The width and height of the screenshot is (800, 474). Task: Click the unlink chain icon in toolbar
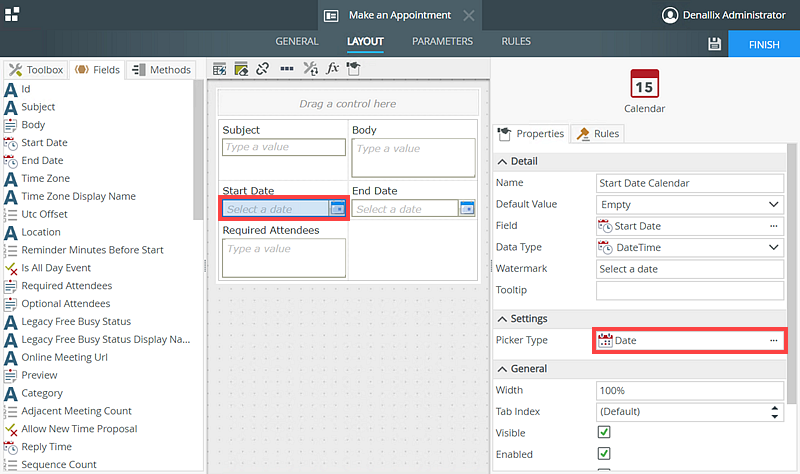(263, 69)
